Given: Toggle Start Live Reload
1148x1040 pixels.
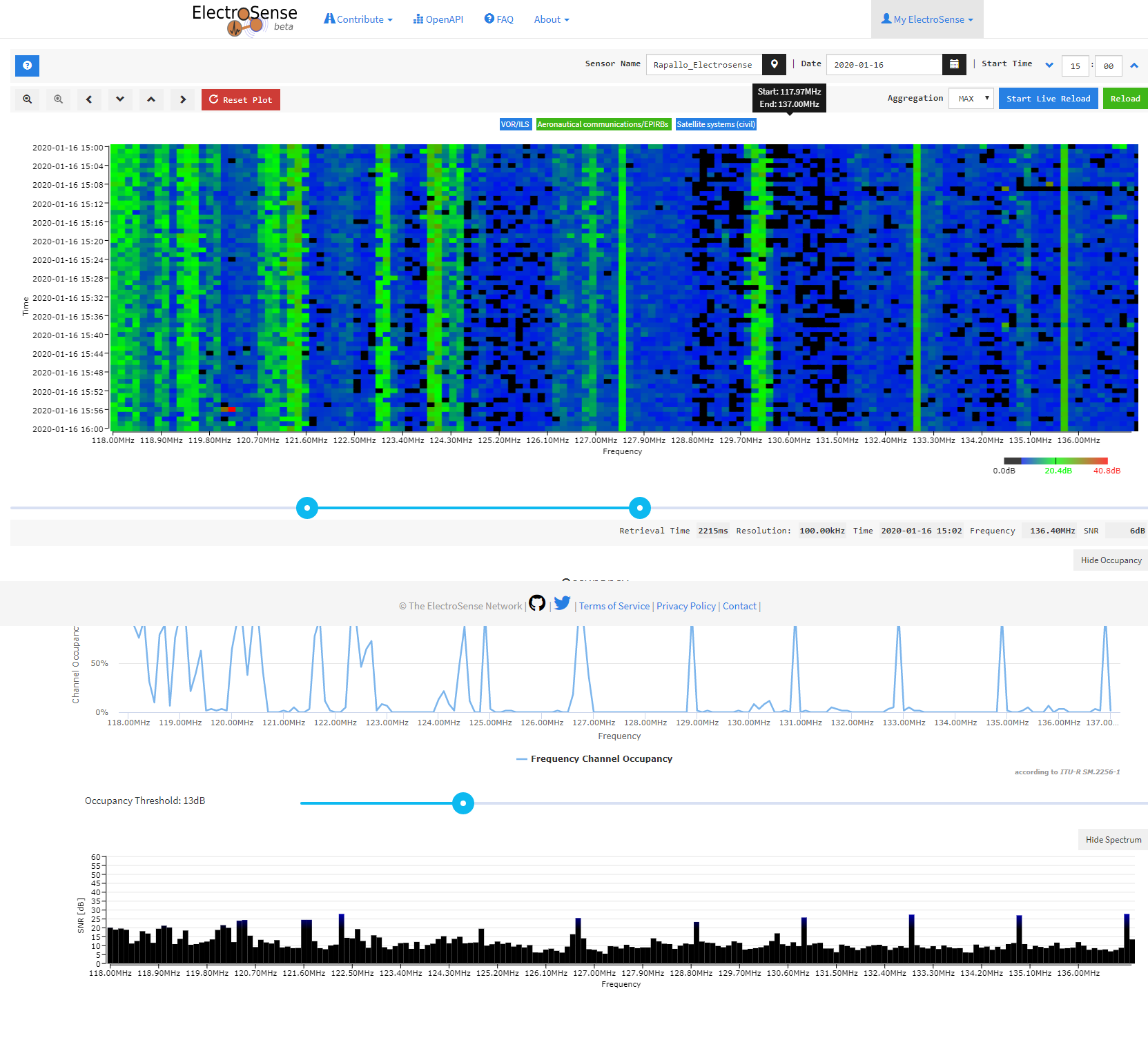Looking at the screenshot, I should pos(1048,99).
